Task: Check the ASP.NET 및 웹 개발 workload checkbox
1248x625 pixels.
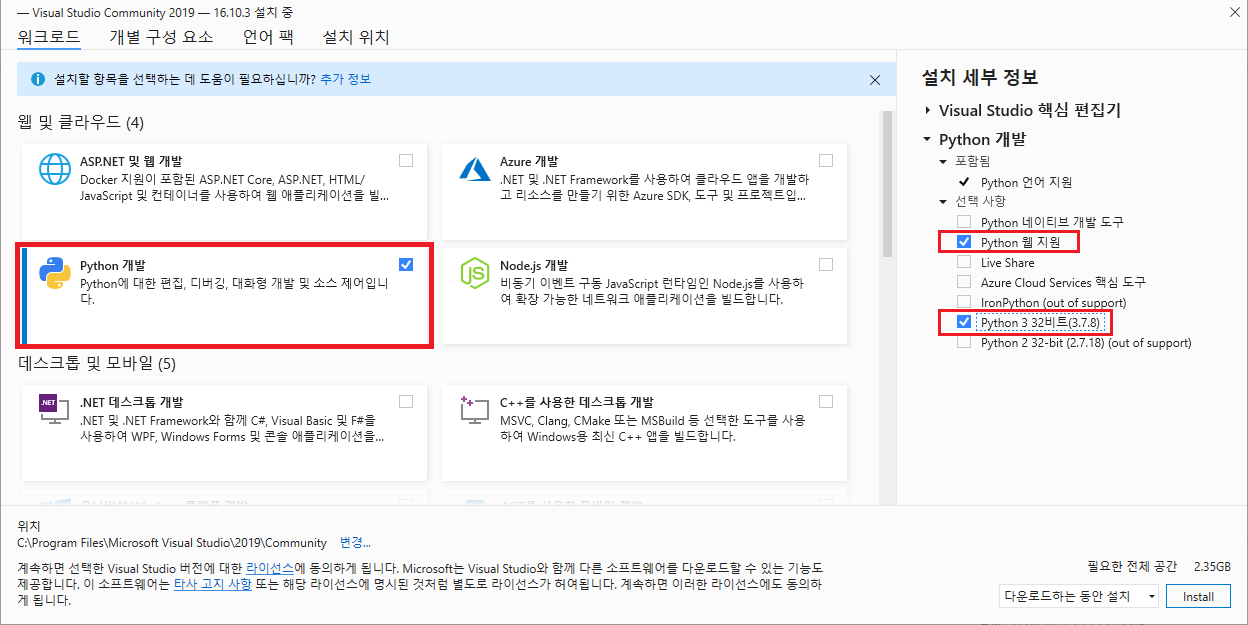Action: [405, 160]
